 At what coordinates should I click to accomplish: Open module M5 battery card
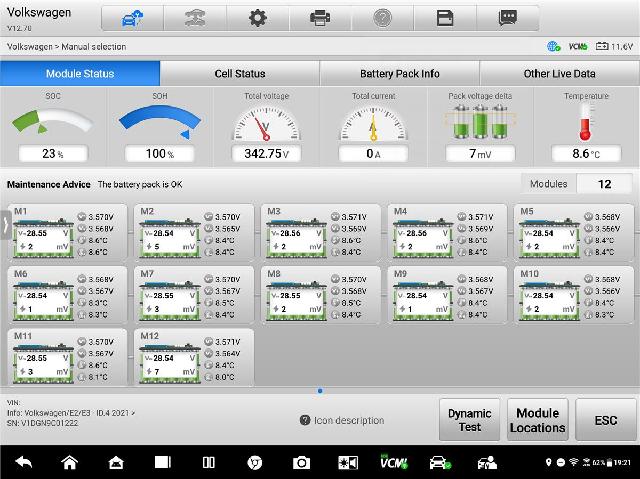tap(573, 232)
